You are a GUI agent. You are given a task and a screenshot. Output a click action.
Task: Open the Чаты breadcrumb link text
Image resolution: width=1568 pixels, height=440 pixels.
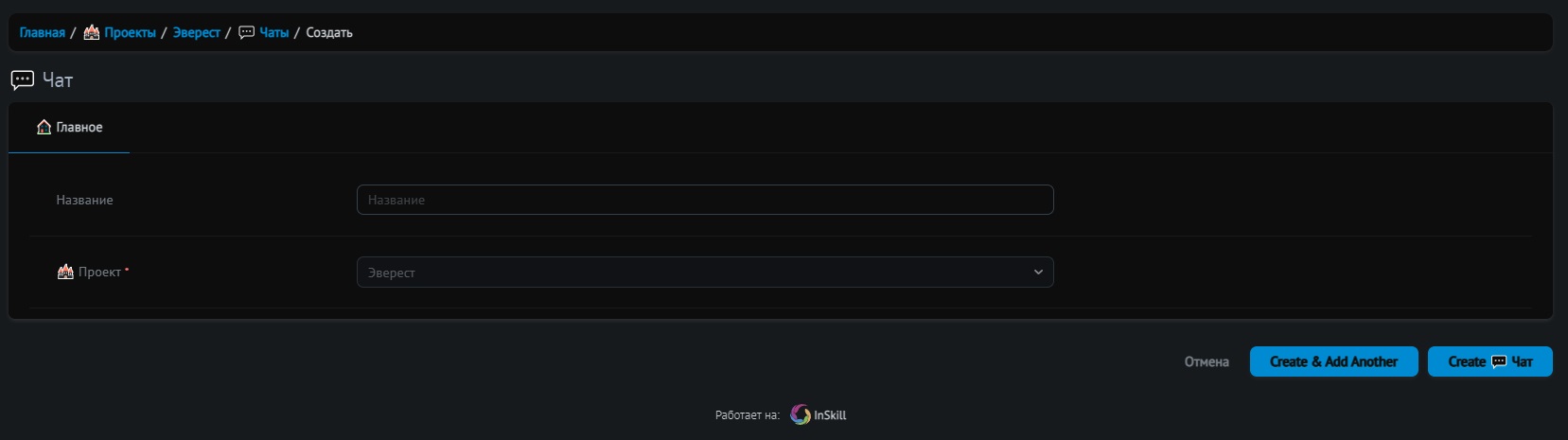274,33
